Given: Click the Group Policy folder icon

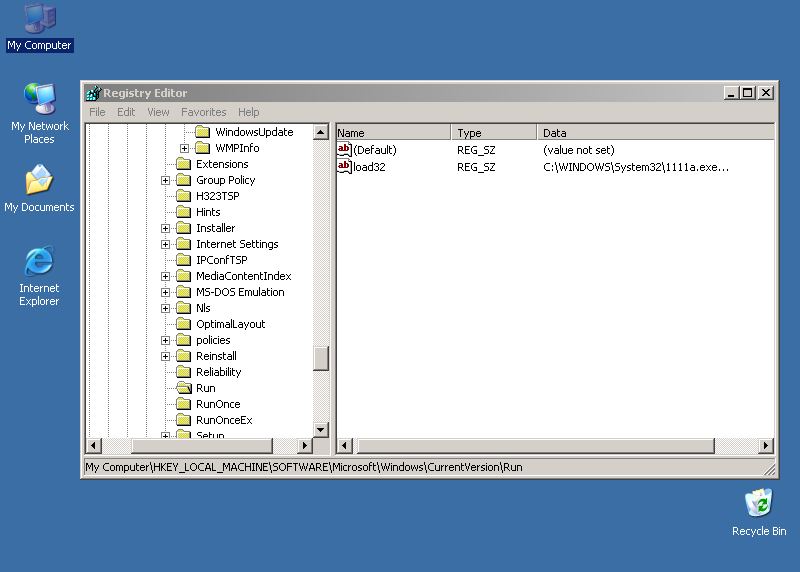Looking at the screenshot, I should point(184,180).
